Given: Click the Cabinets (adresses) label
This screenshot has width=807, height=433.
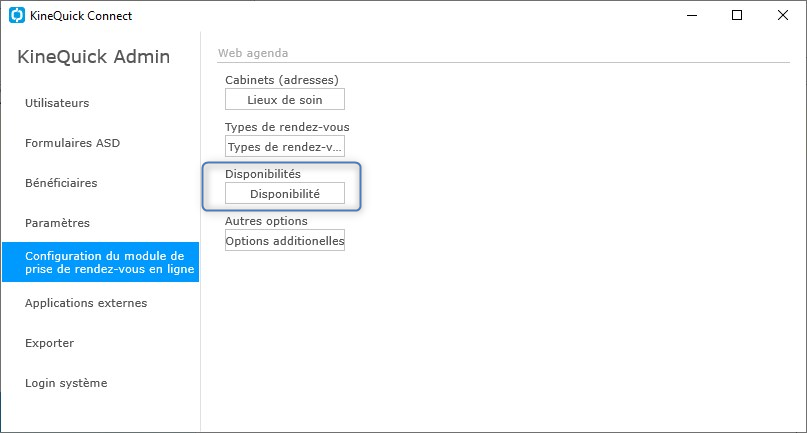Looking at the screenshot, I should [x=282, y=80].
